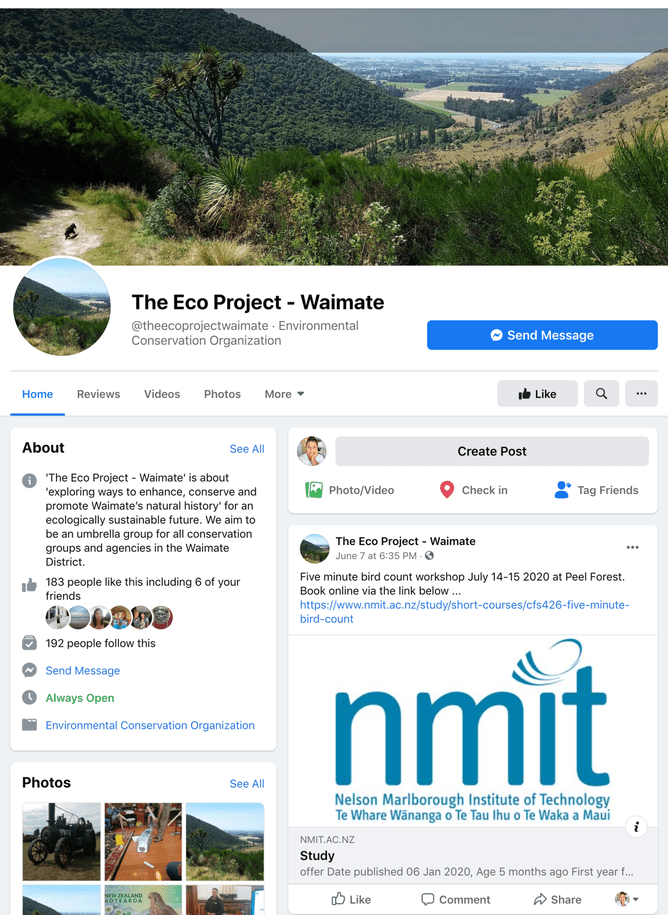The image size is (668, 915).
Task: Click the Tag Friends person icon
Action: pos(562,490)
